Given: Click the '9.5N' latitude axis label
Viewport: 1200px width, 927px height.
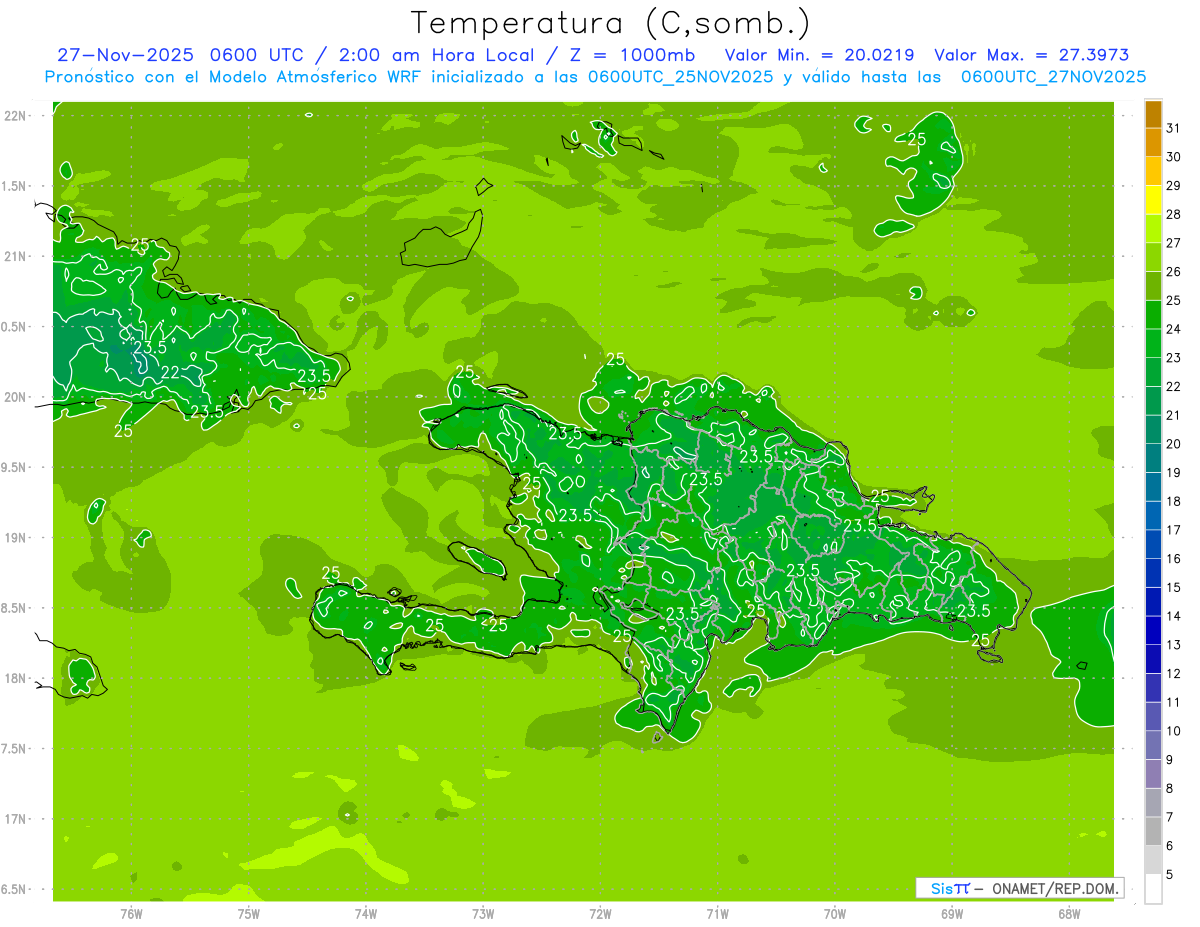Looking at the screenshot, I should [x=14, y=467].
